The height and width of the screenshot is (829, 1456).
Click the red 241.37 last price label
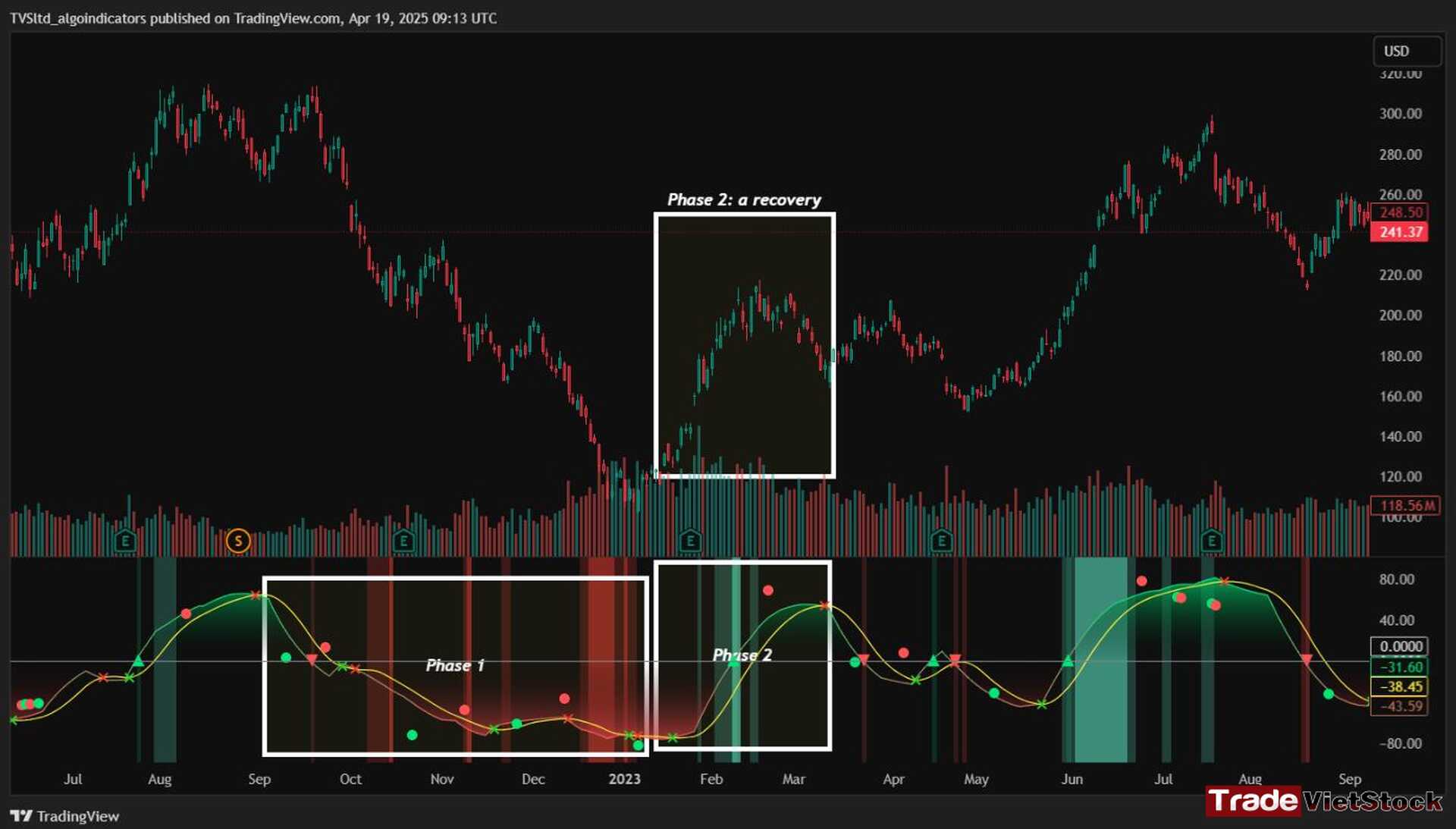(1400, 232)
